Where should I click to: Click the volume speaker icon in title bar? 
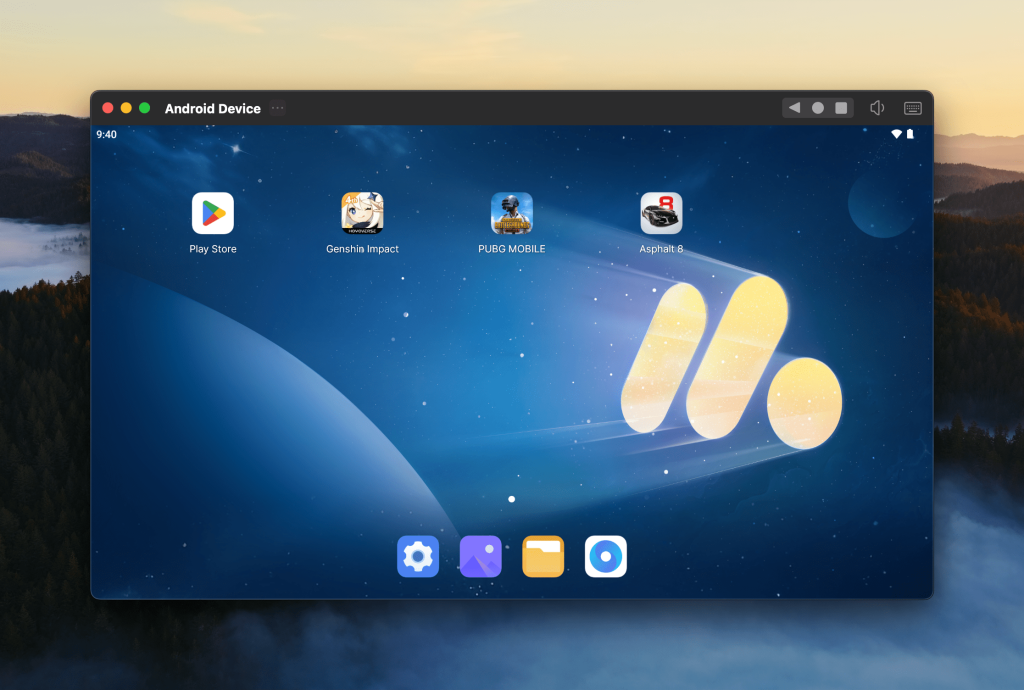[x=877, y=108]
